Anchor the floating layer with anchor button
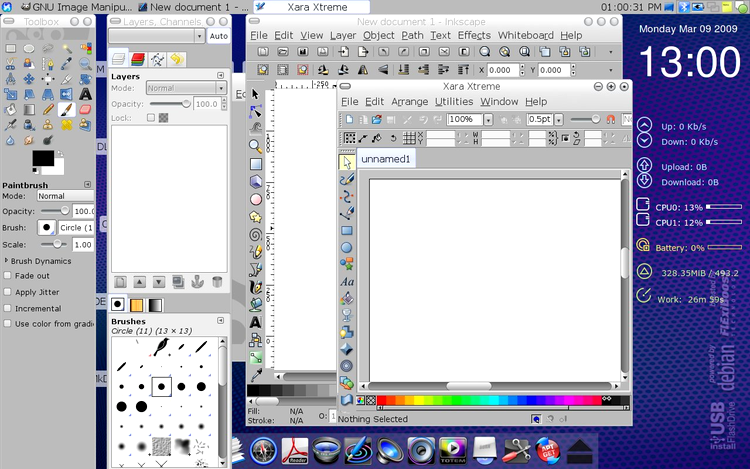 (197, 282)
